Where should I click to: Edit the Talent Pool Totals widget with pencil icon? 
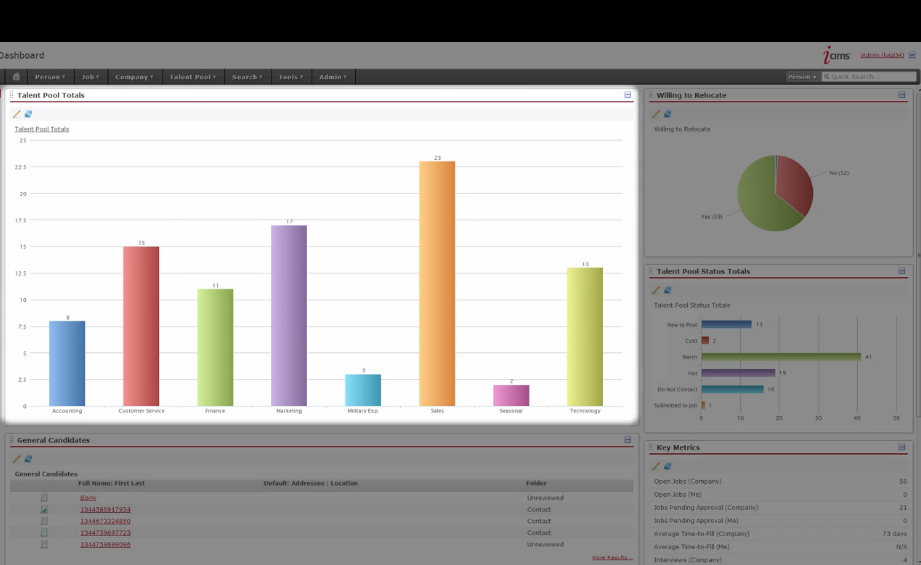coord(16,114)
